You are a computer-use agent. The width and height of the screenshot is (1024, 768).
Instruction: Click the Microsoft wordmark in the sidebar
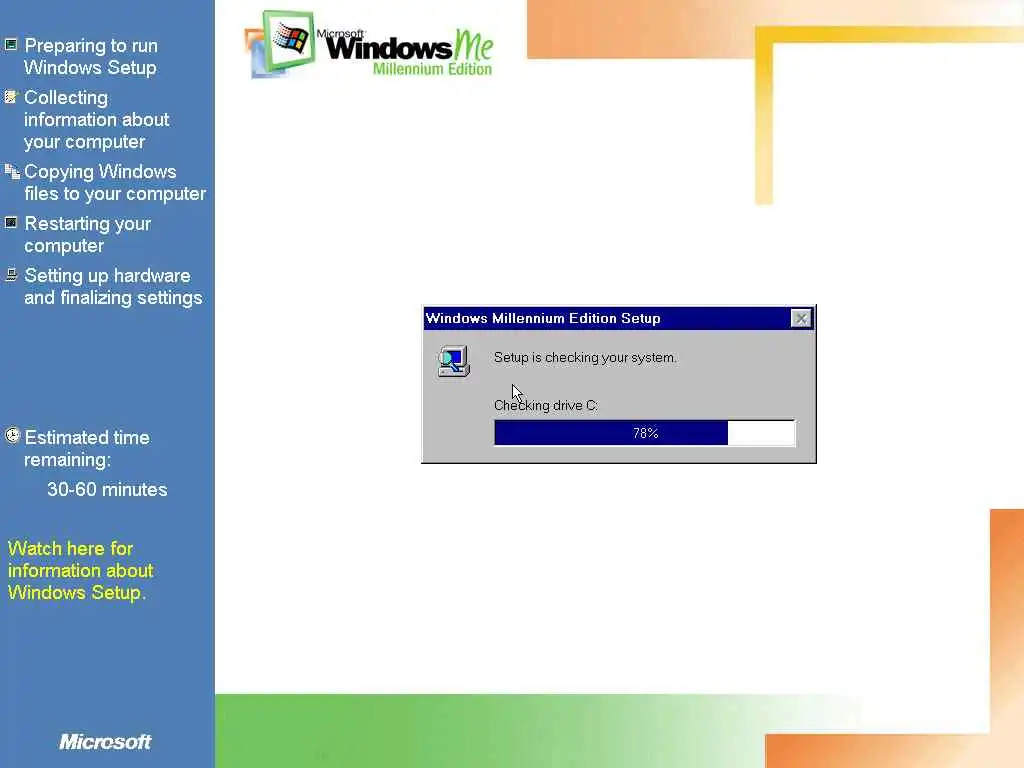pos(105,741)
